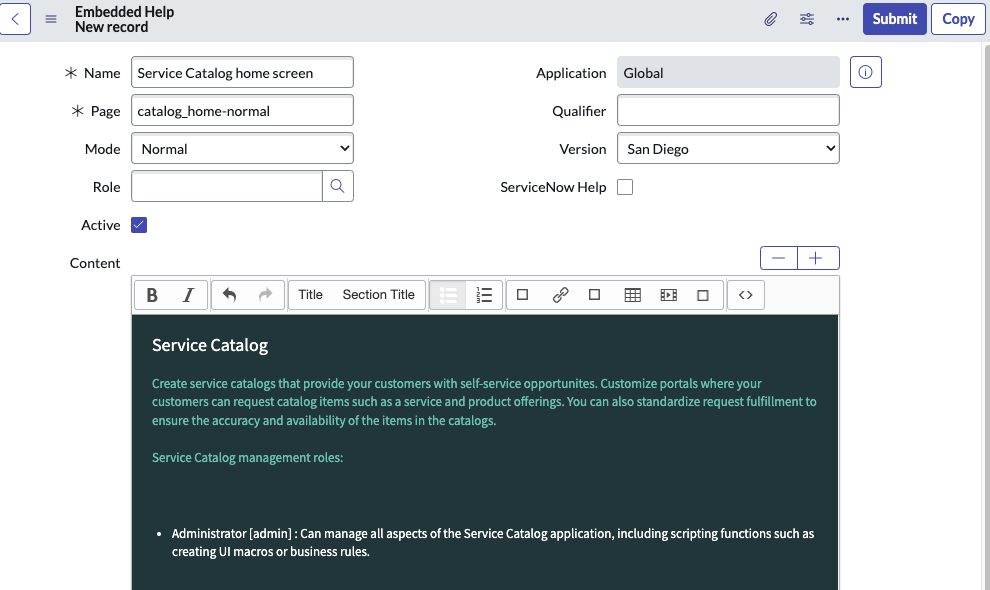Uncheck the Active checkbox

139,225
